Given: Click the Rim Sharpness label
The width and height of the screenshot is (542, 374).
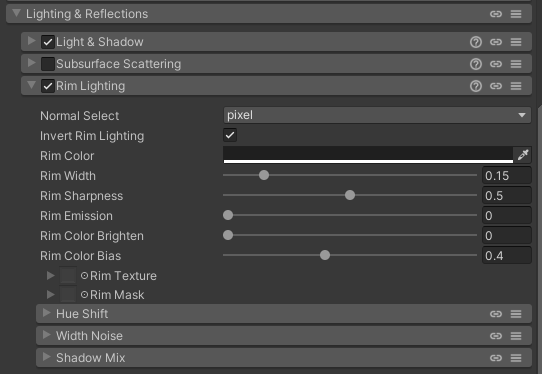Looking at the screenshot, I should pos(82,196).
